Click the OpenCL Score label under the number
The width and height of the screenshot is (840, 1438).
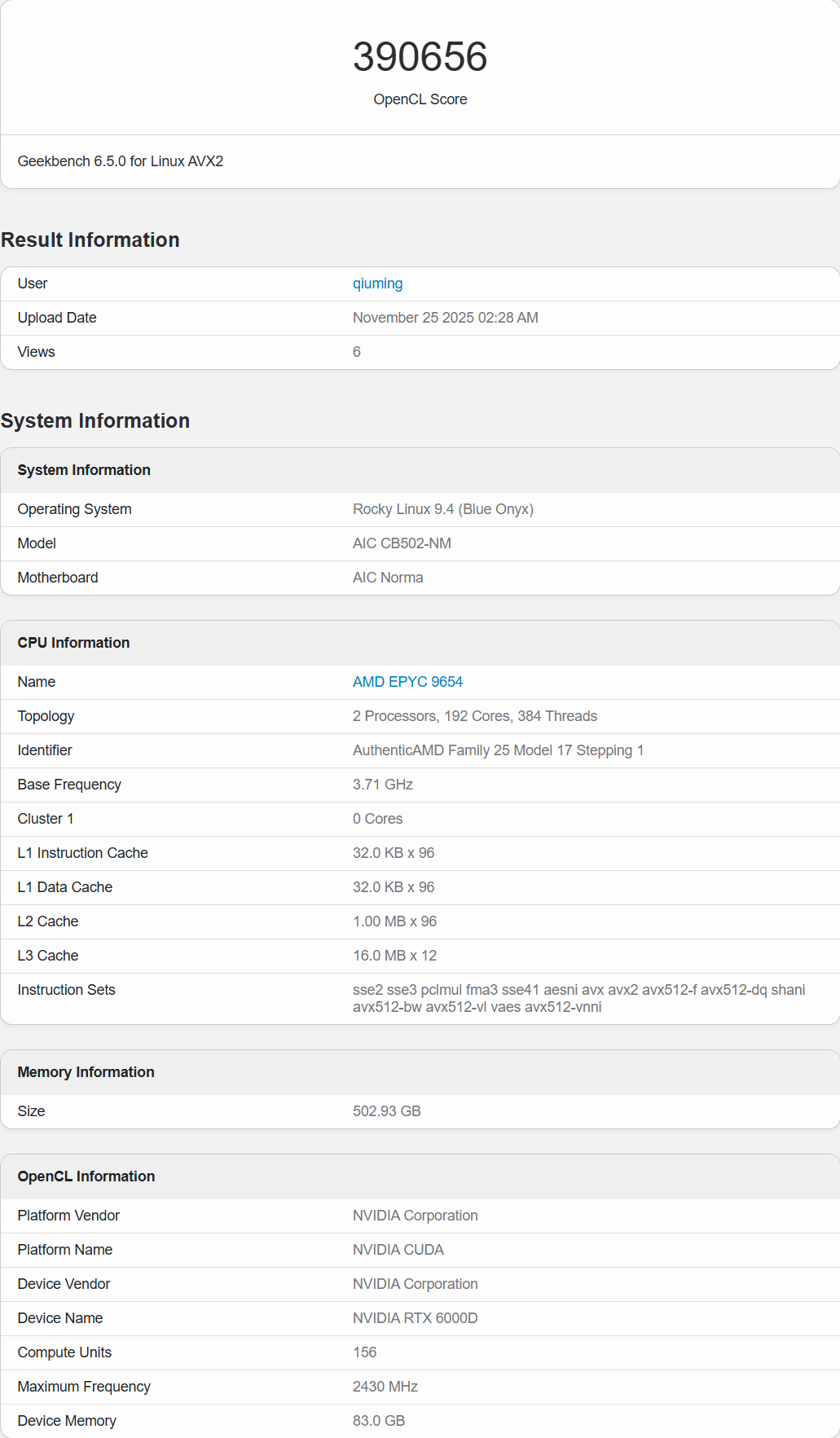420,99
